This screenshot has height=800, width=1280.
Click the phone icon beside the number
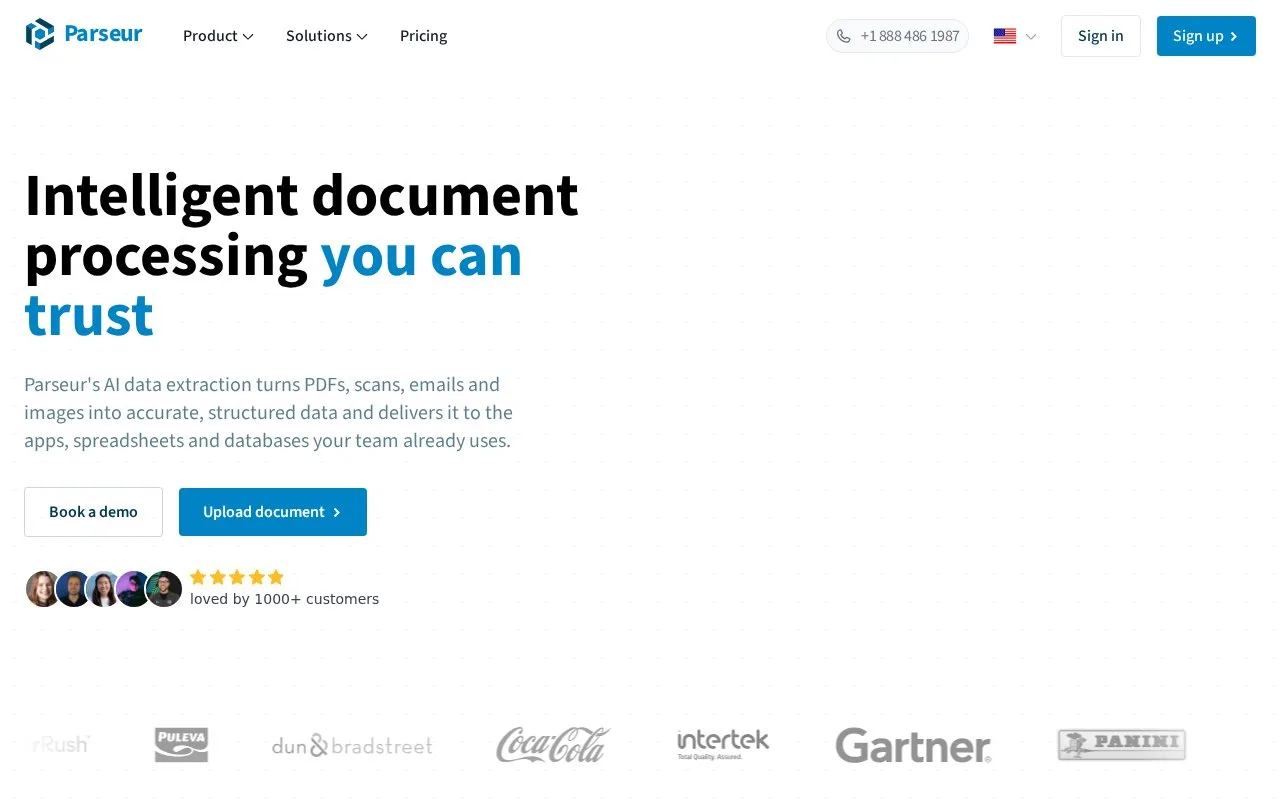[x=844, y=36]
